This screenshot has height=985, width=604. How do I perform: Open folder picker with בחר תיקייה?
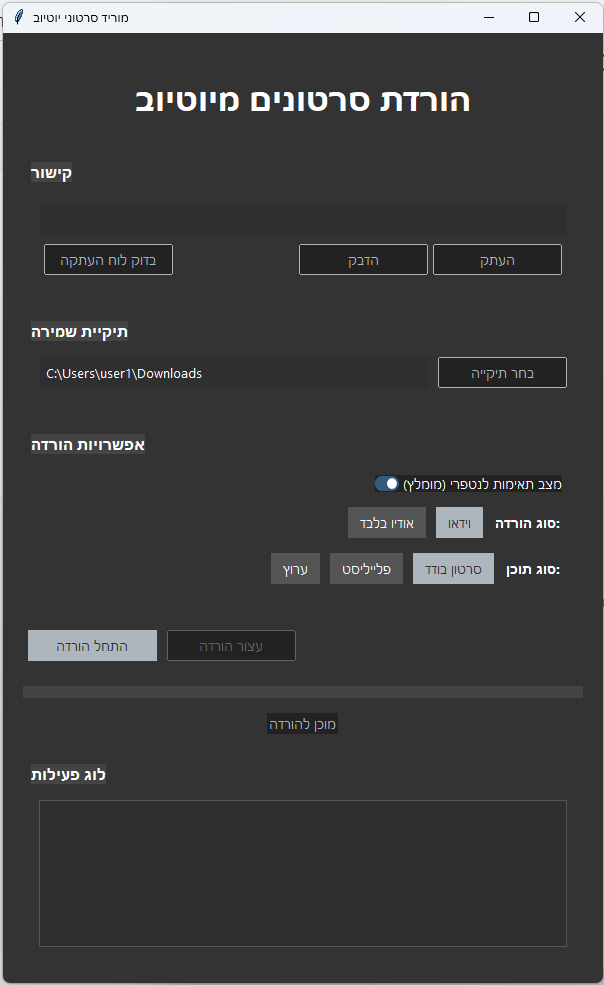pyautogui.click(x=502, y=373)
